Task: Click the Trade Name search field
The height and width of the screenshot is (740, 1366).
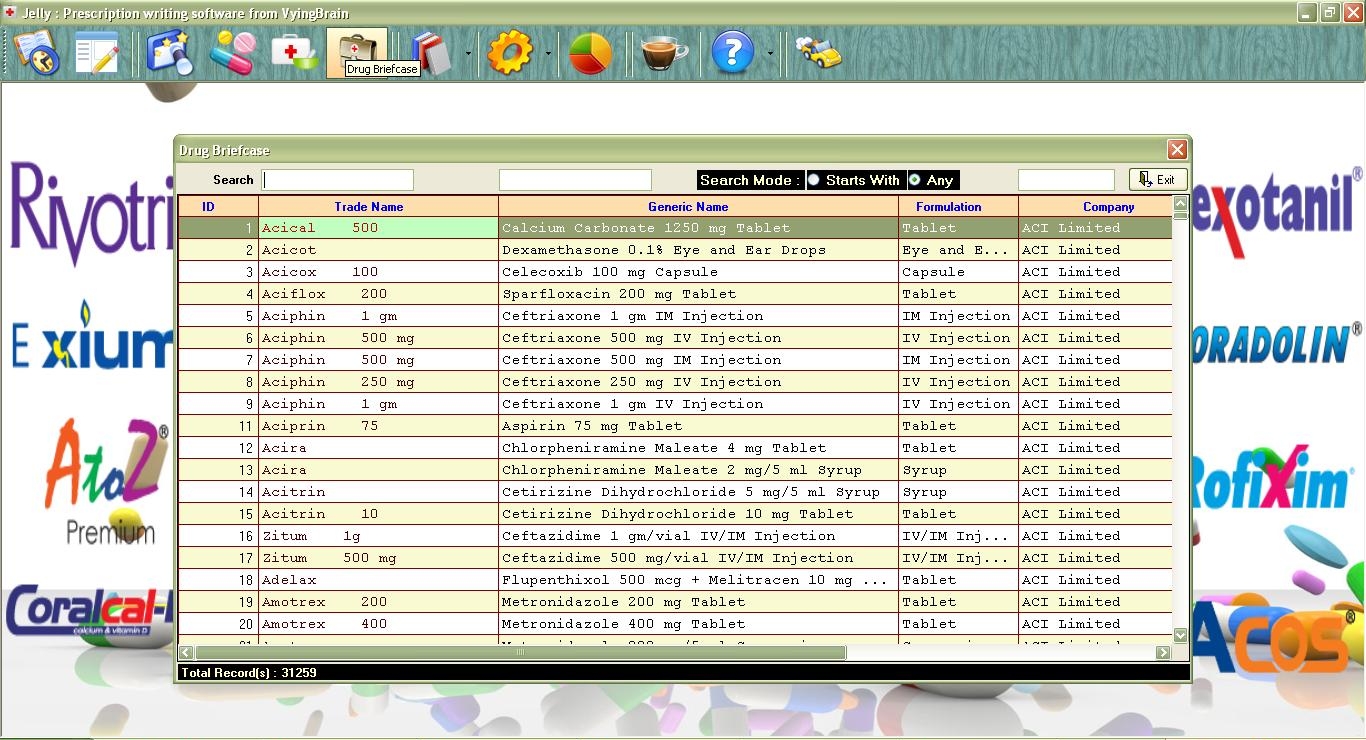Action: 338,180
